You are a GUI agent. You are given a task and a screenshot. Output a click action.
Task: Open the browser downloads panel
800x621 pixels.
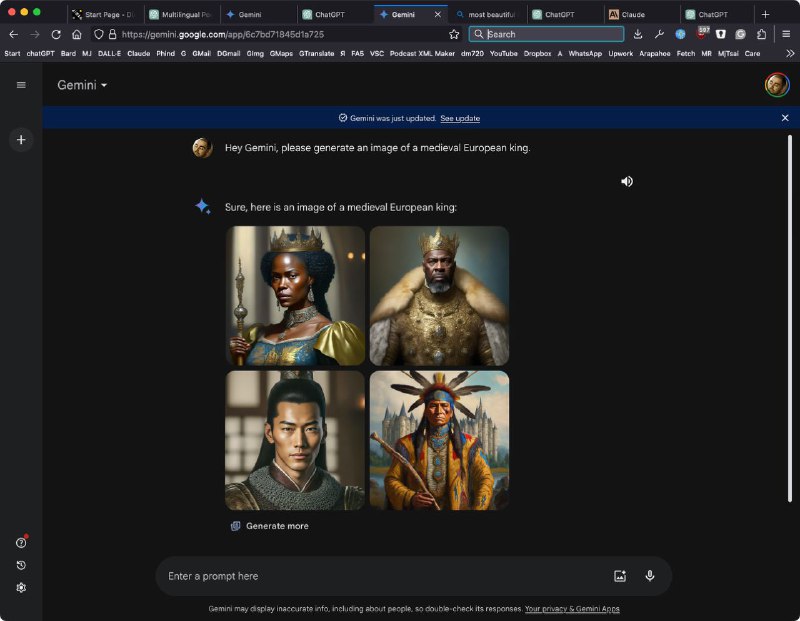click(x=638, y=34)
